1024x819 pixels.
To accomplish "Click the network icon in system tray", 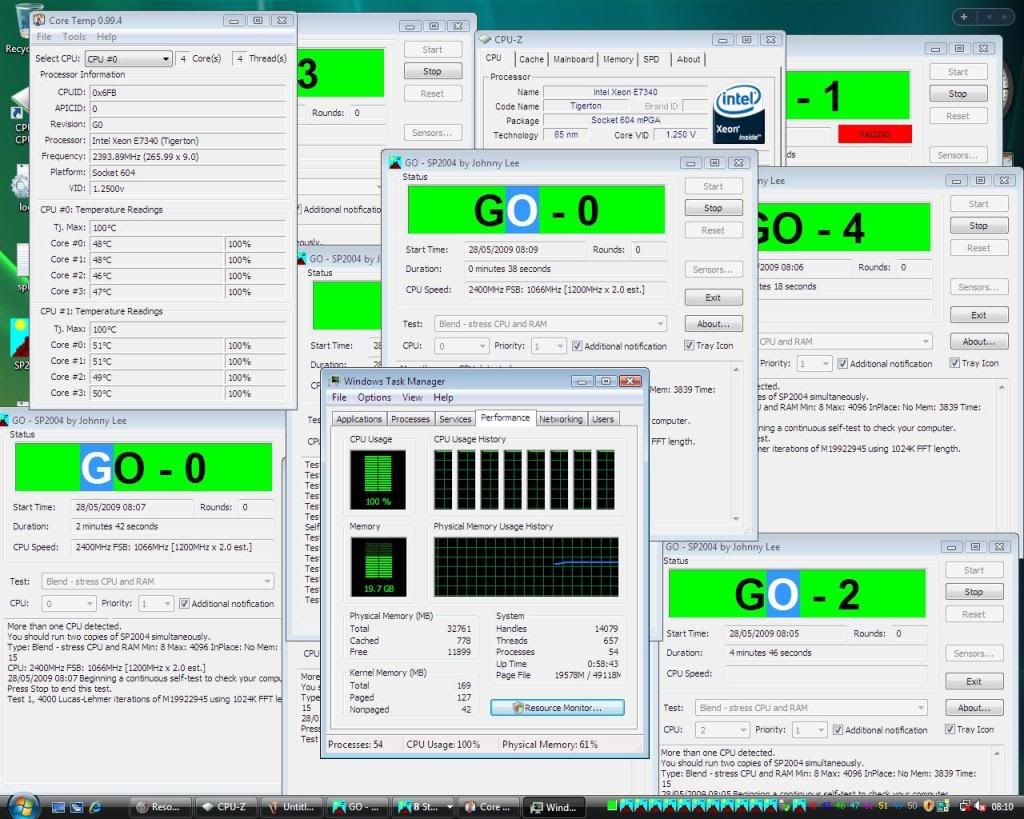I will [965, 807].
